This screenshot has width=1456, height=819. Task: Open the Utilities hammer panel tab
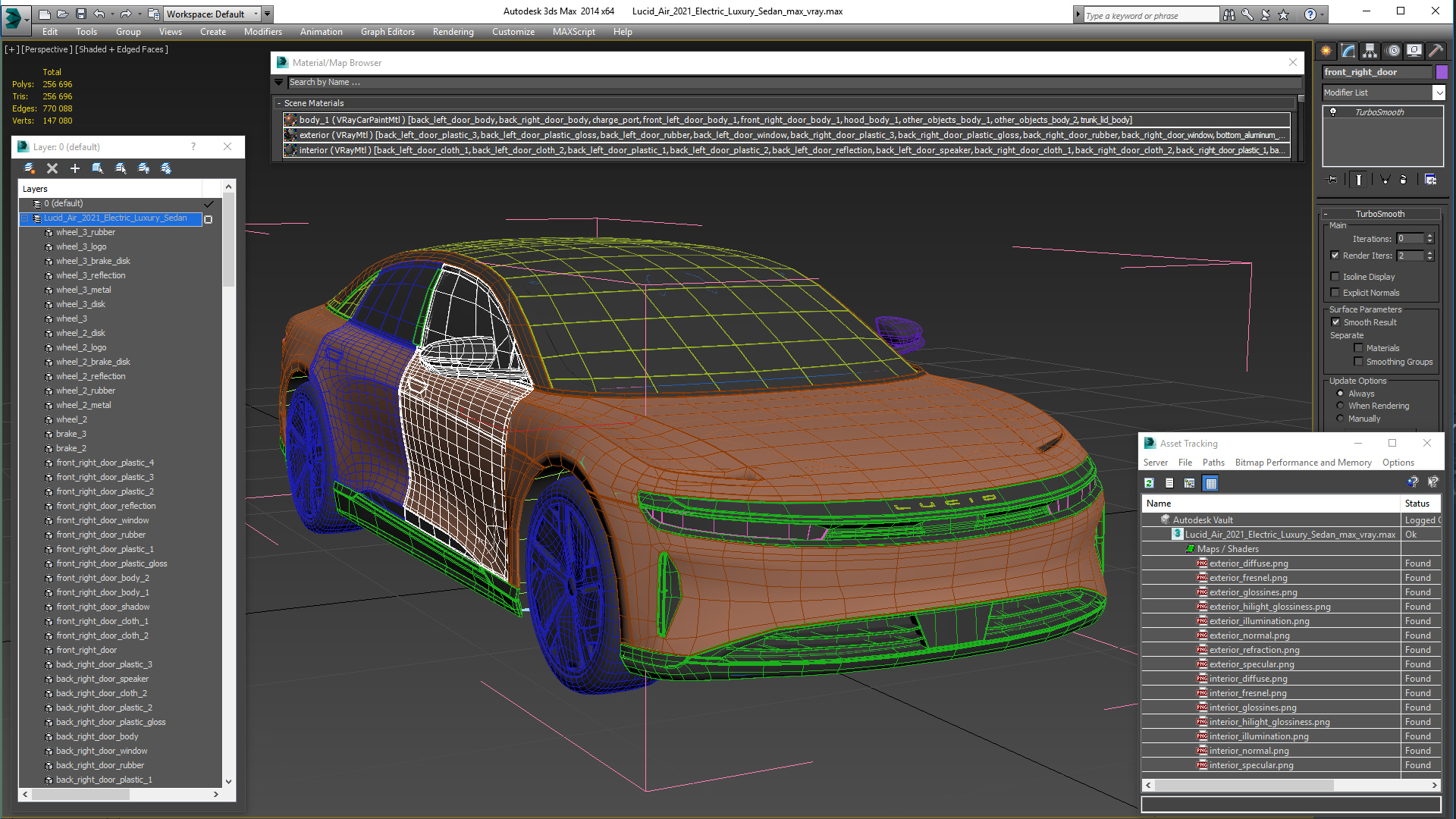pyautogui.click(x=1436, y=51)
